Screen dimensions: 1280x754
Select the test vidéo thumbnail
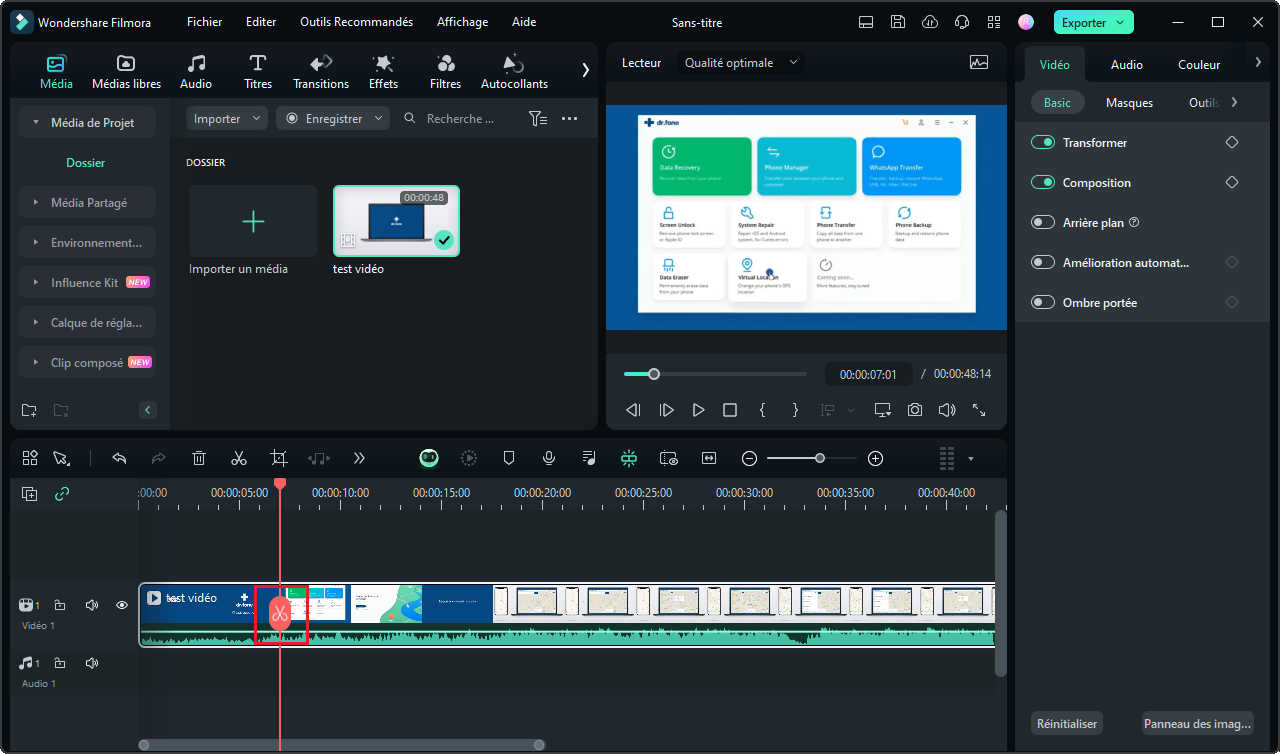pos(396,221)
